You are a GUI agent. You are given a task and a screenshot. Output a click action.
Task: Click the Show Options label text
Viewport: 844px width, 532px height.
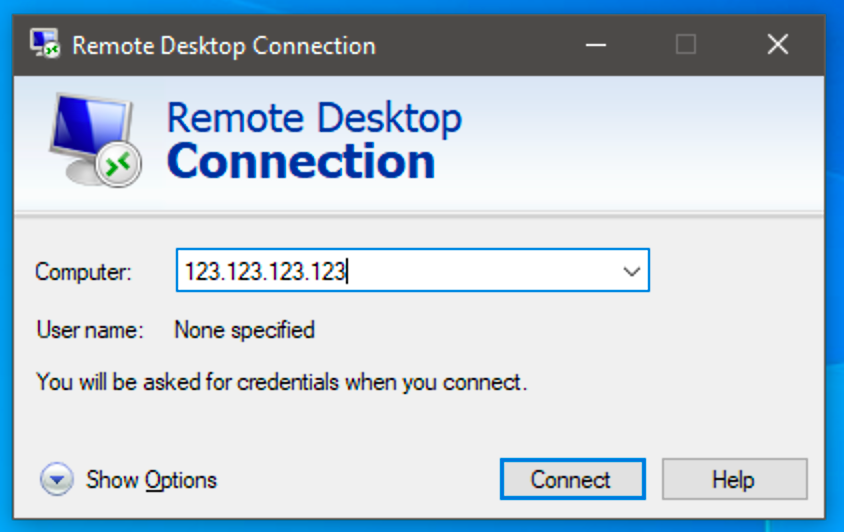[151, 480]
